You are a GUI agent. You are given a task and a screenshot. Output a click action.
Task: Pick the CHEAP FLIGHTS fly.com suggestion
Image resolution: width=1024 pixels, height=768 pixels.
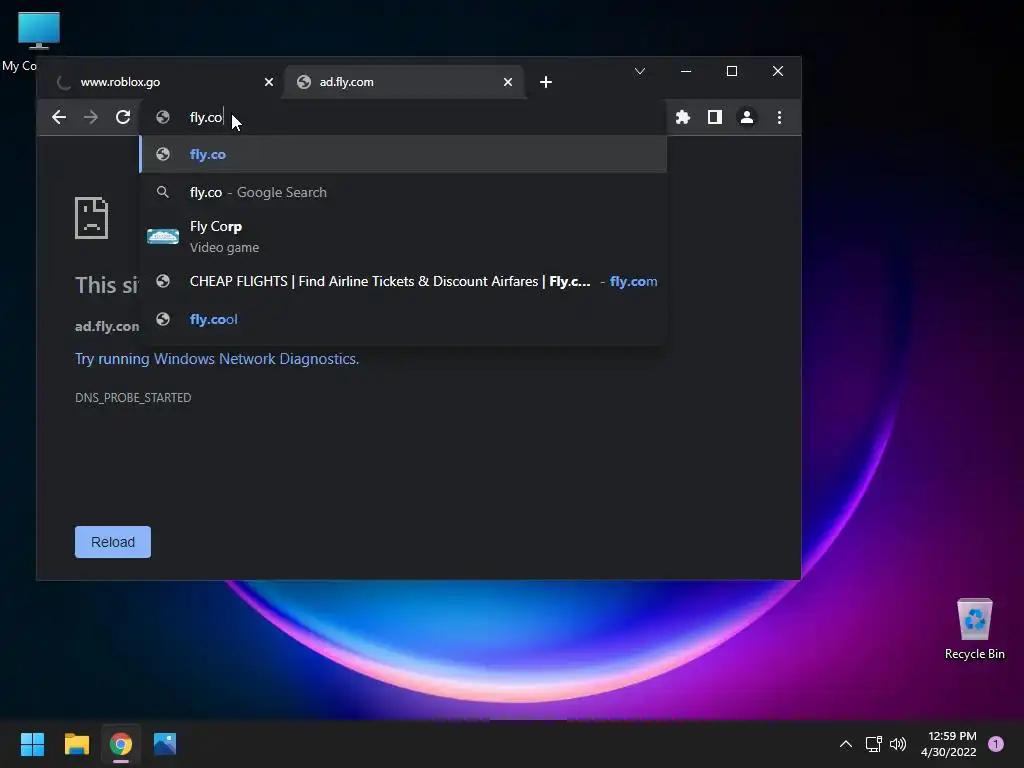tap(404, 281)
